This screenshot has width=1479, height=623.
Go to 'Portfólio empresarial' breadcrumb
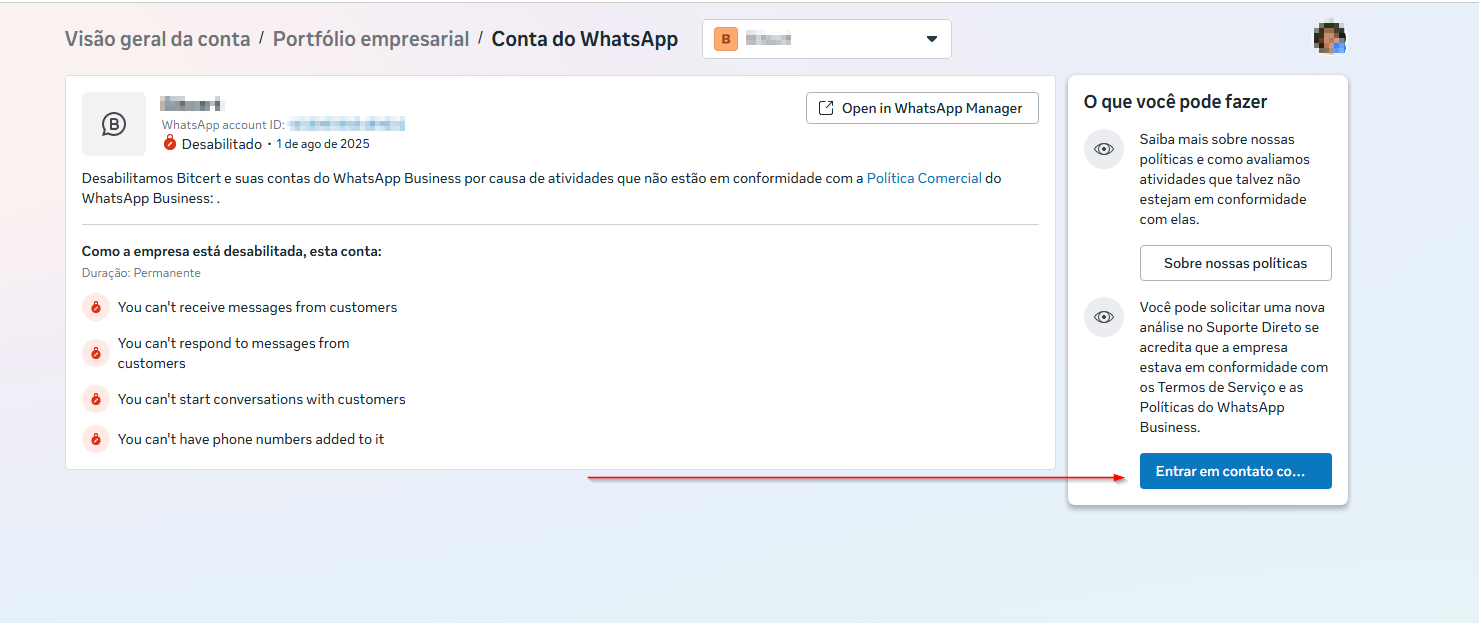[x=371, y=39]
